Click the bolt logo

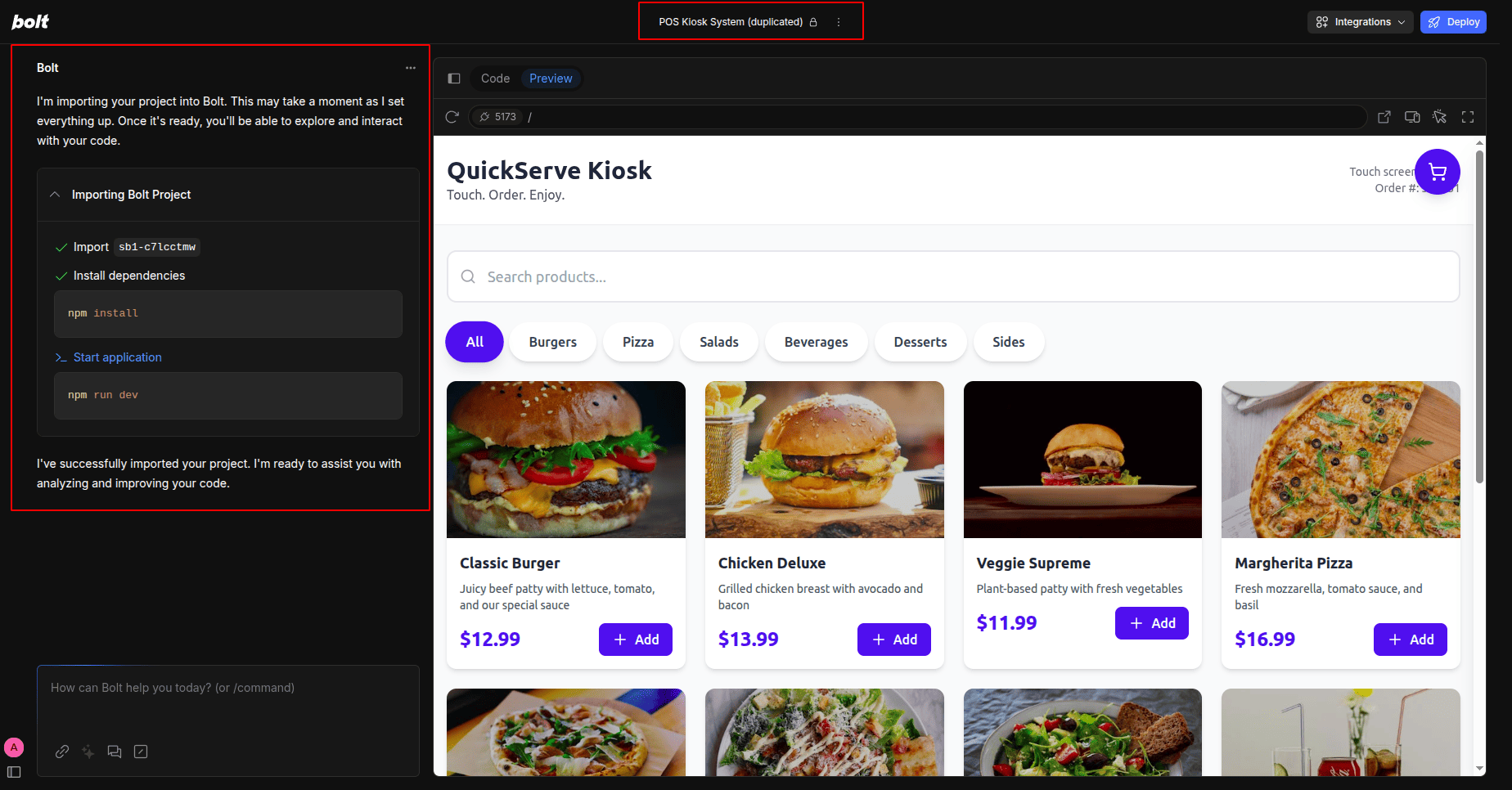(30, 22)
